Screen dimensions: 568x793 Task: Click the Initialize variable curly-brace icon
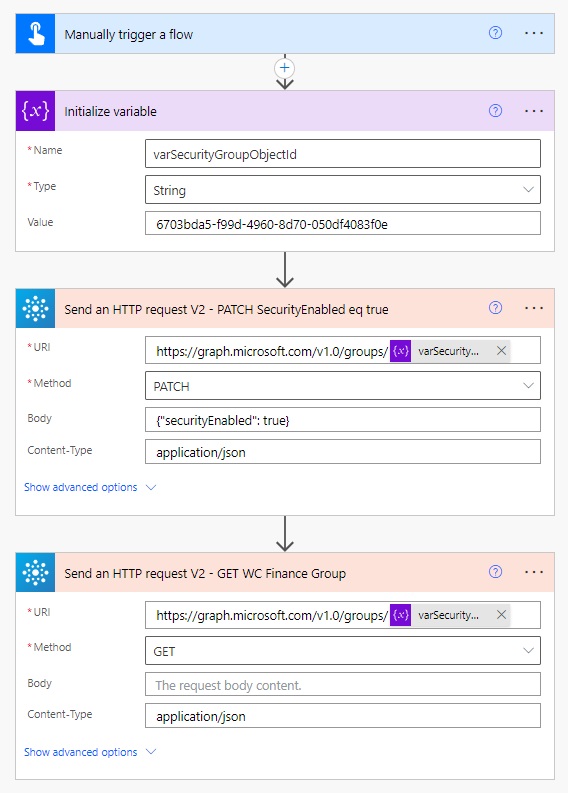[35, 111]
